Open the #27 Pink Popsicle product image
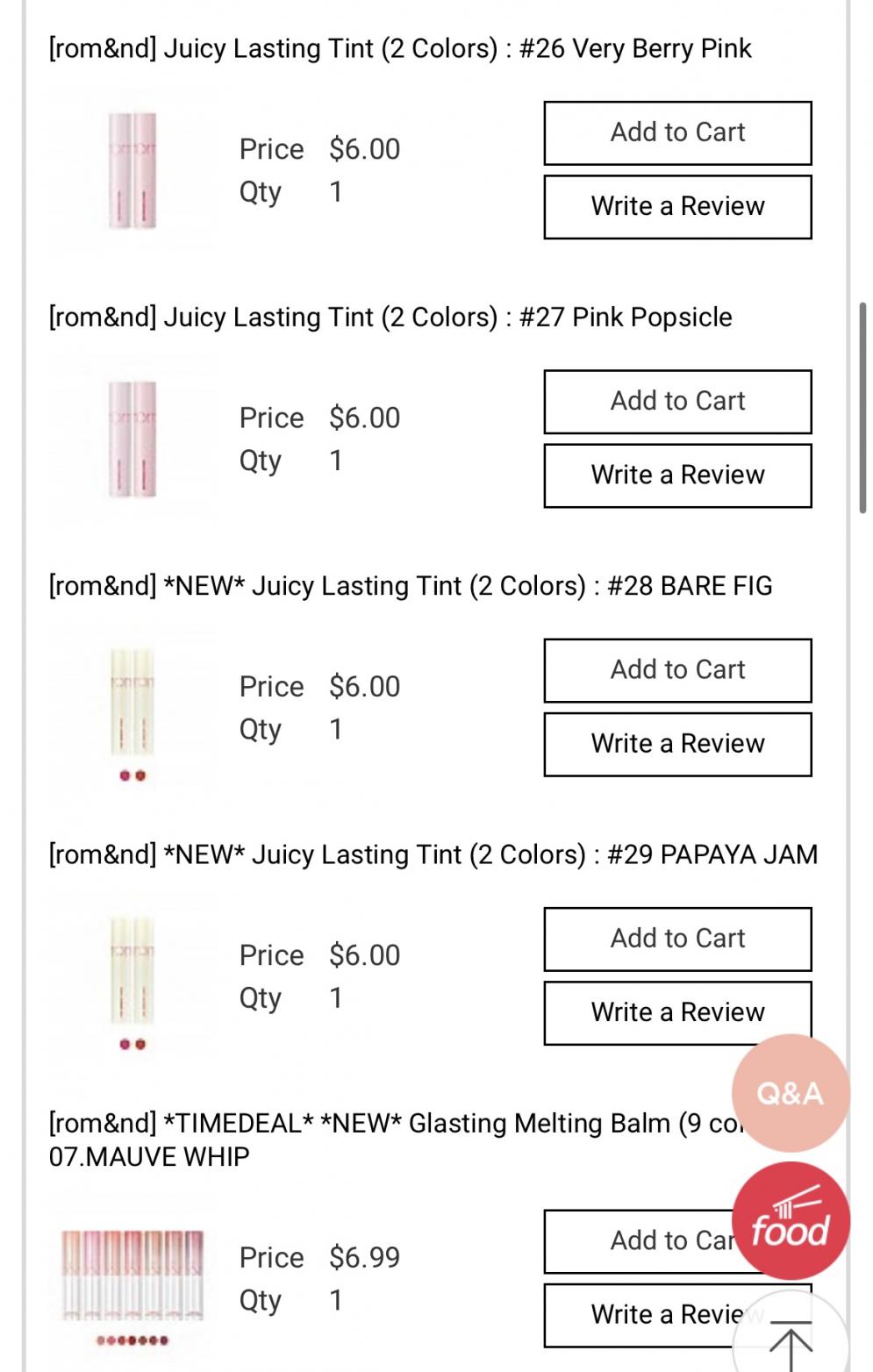Image resolution: width=873 pixels, height=1372 pixels. pyautogui.click(x=132, y=439)
